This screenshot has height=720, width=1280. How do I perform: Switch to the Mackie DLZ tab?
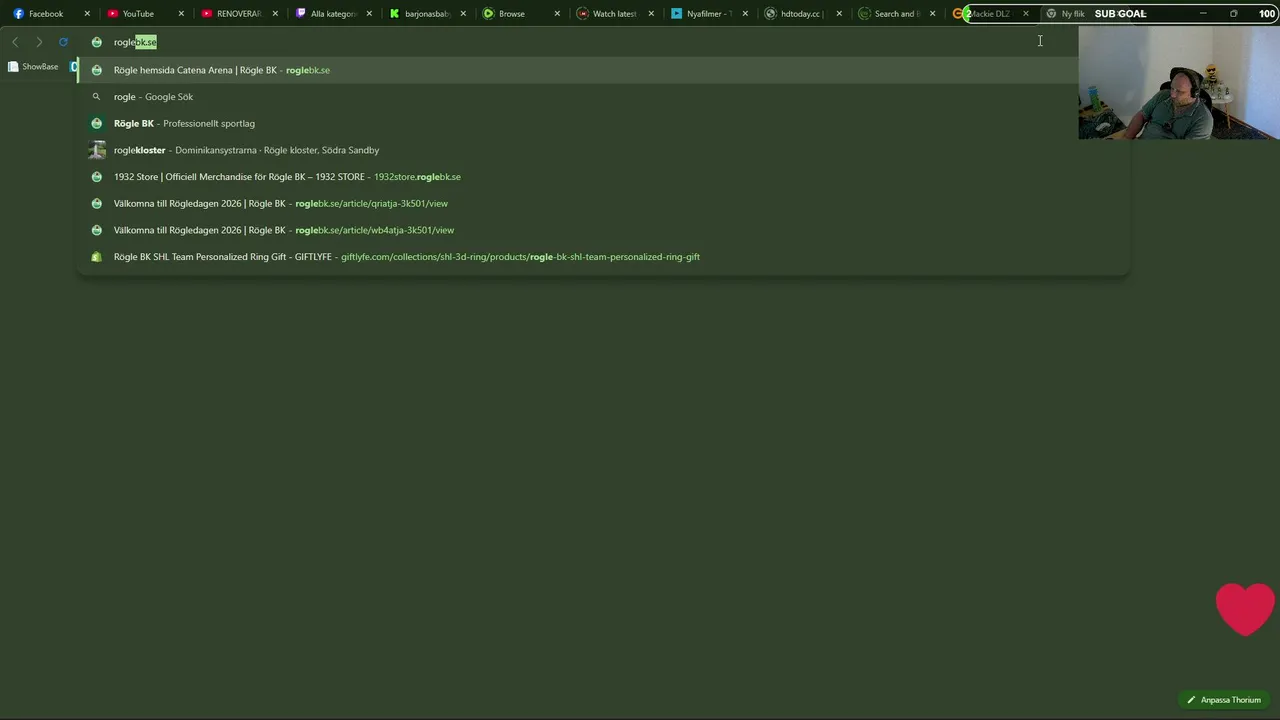[988, 14]
